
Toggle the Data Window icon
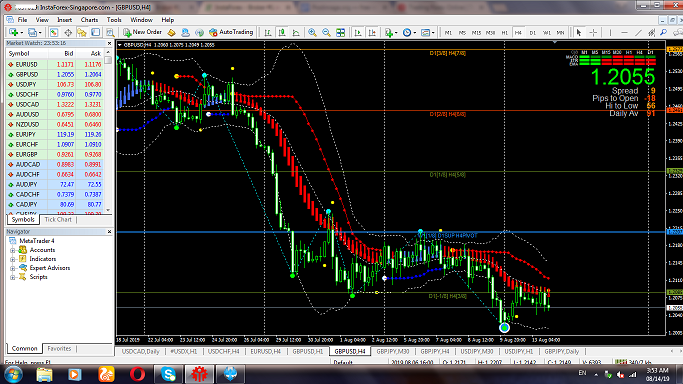[68, 32]
